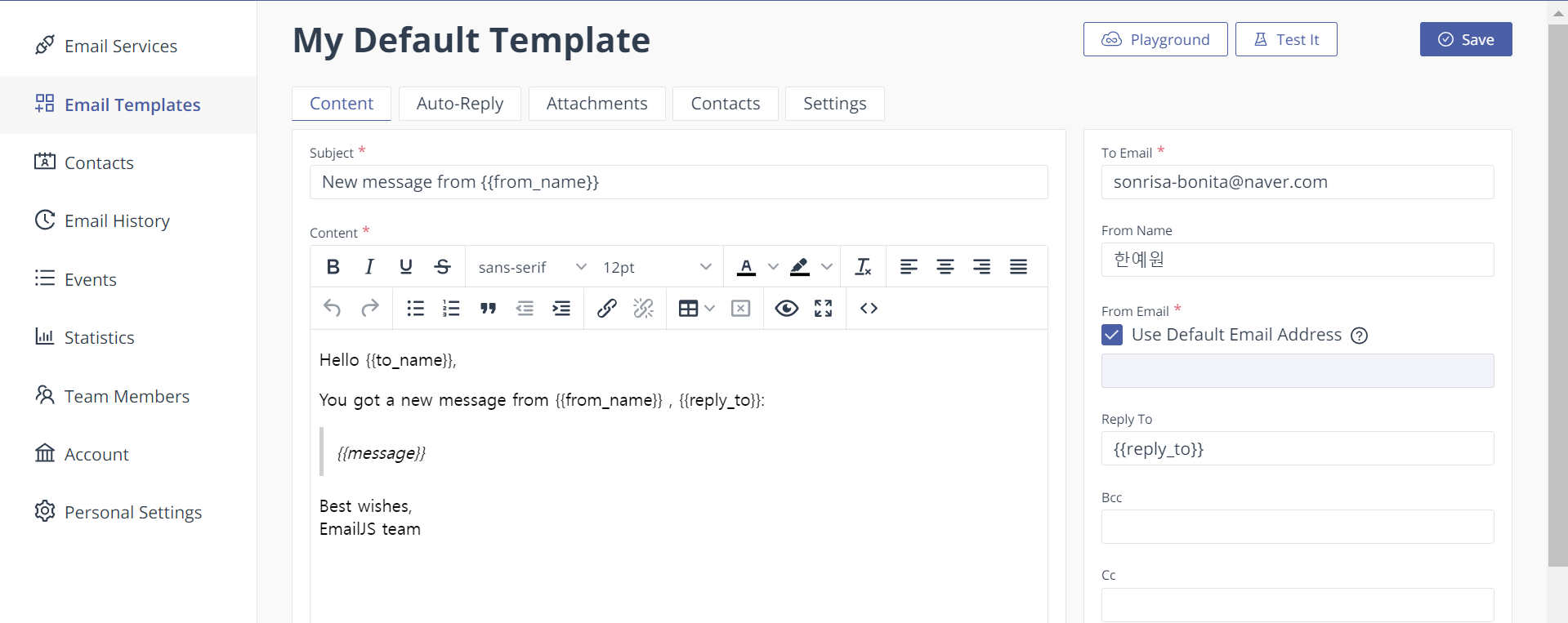1568x623 pixels.
Task: Open the Contacts tab
Action: 726,104
